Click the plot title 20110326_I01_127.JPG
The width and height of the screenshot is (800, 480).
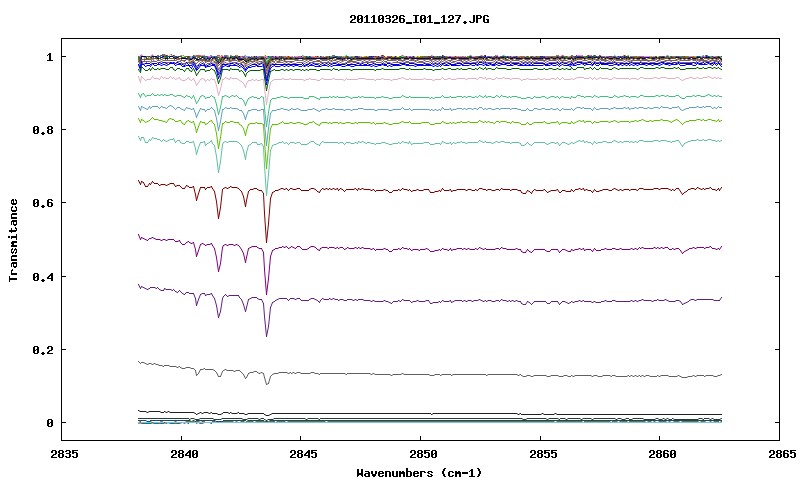(x=419, y=19)
